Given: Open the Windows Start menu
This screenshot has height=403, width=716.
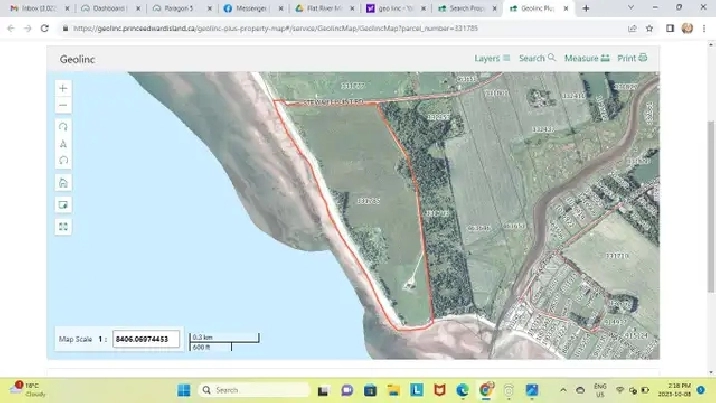Looking at the screenshot, I should coord(184,390).
